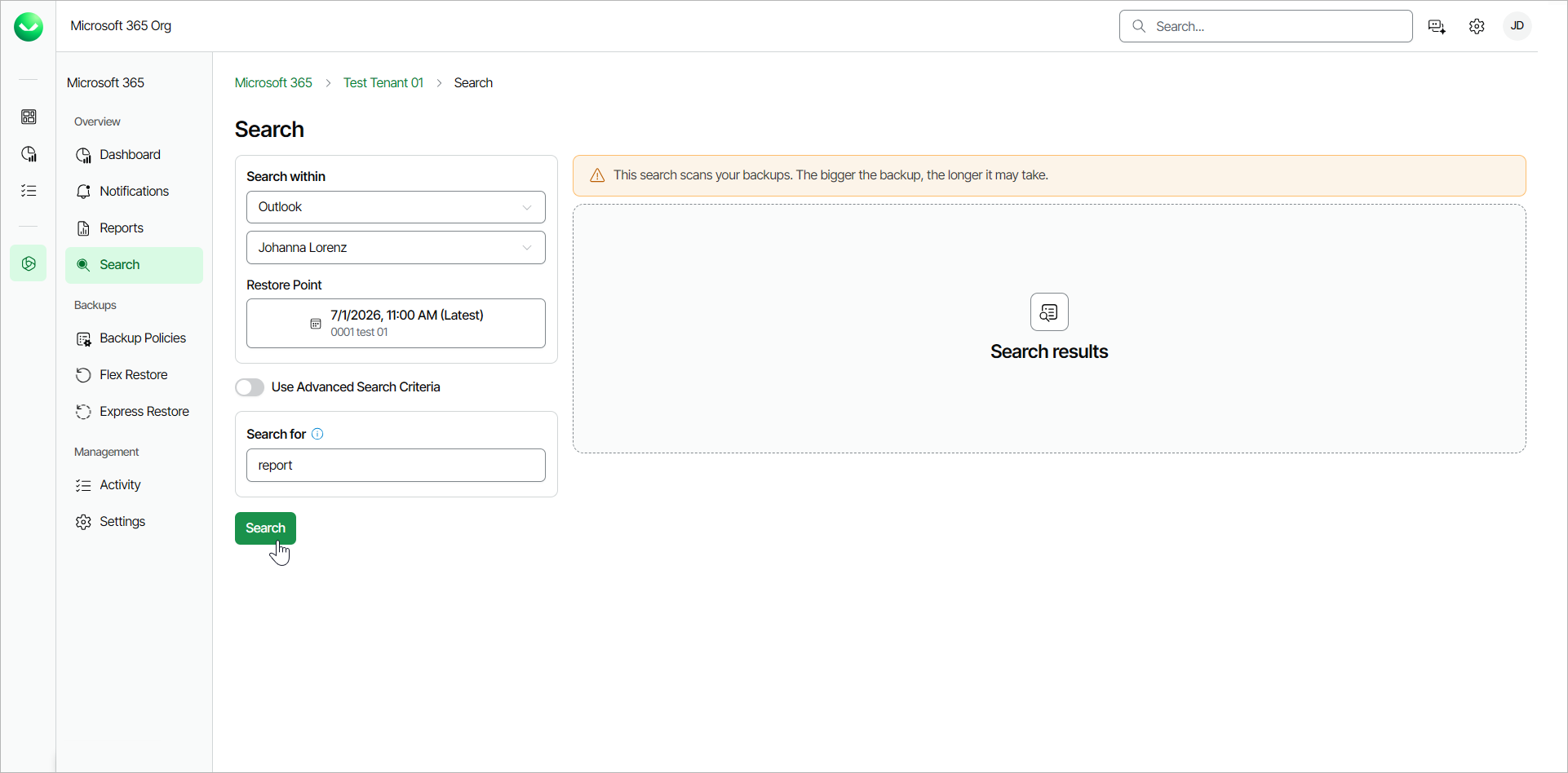Image resolution: width=1568 pixels, height=773 pixels.
Task: Follow the Microsoft 365 breadcrumb link
Action: click(x=273, y=83)
